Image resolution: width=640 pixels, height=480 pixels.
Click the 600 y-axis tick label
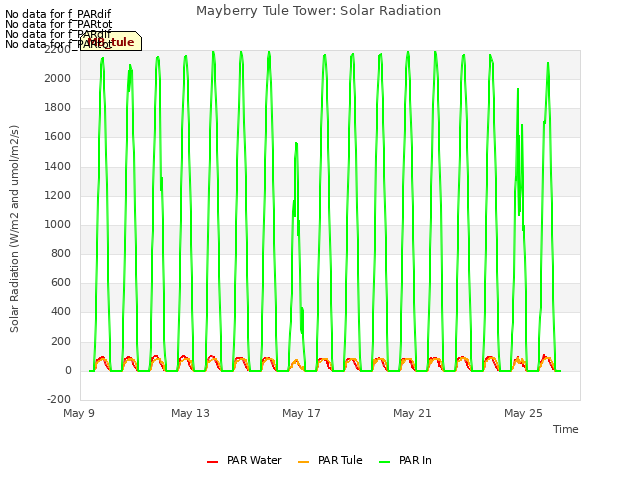61,283
